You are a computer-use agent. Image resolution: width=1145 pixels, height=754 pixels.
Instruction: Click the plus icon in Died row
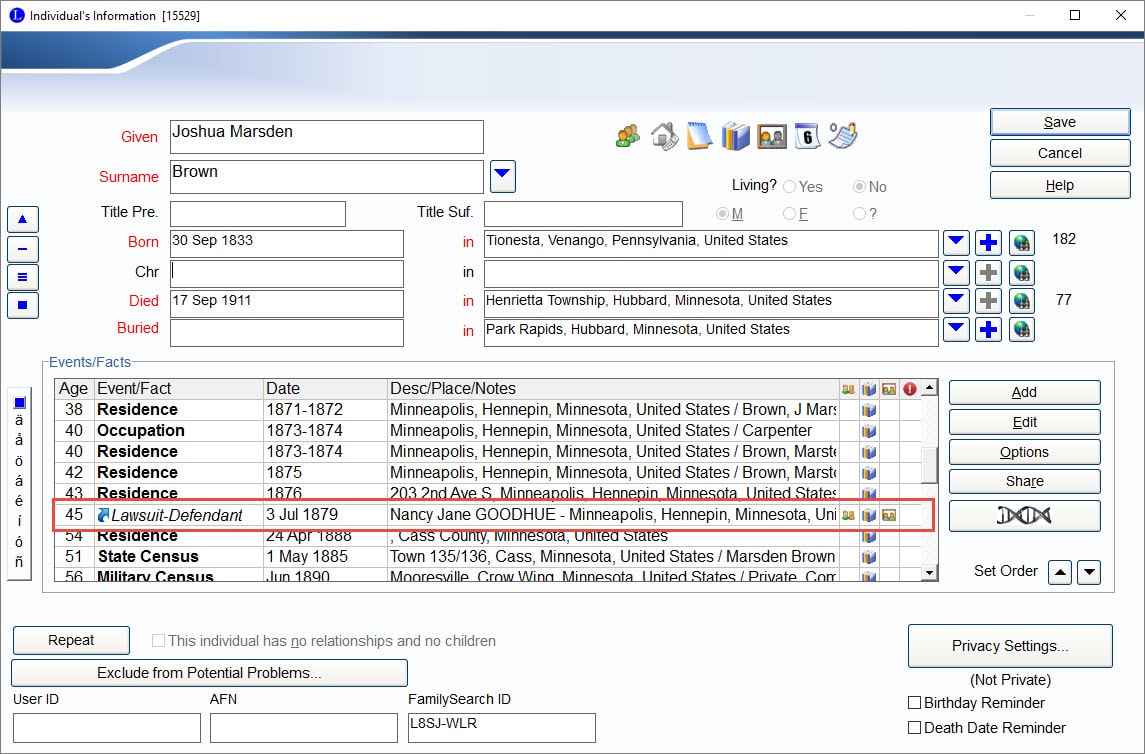[x=988, y=301]
